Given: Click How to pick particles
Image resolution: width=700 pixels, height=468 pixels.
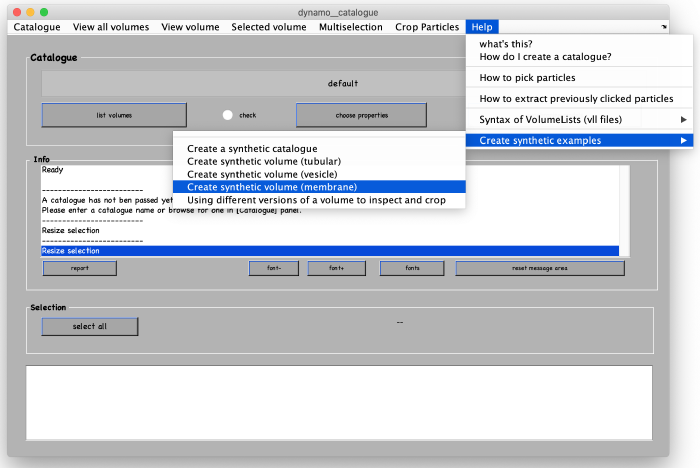Looking at the screenshot, I should tap(527, 78).
